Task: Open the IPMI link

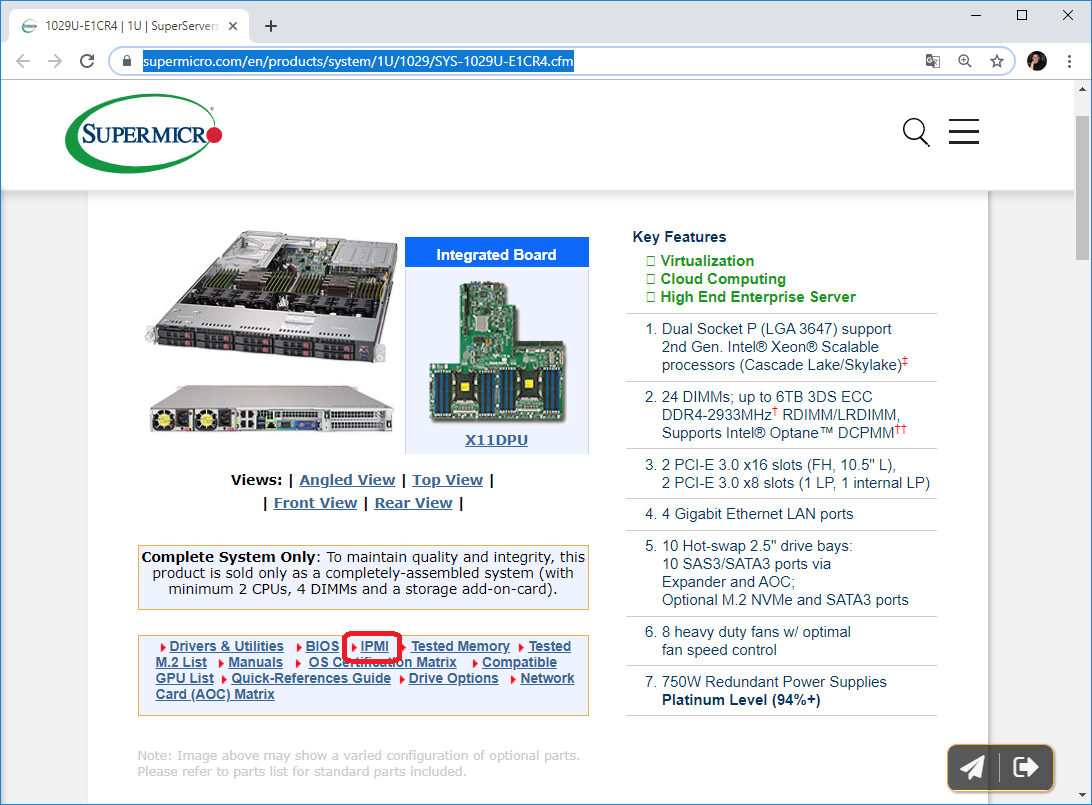Action: coord(375,646)
